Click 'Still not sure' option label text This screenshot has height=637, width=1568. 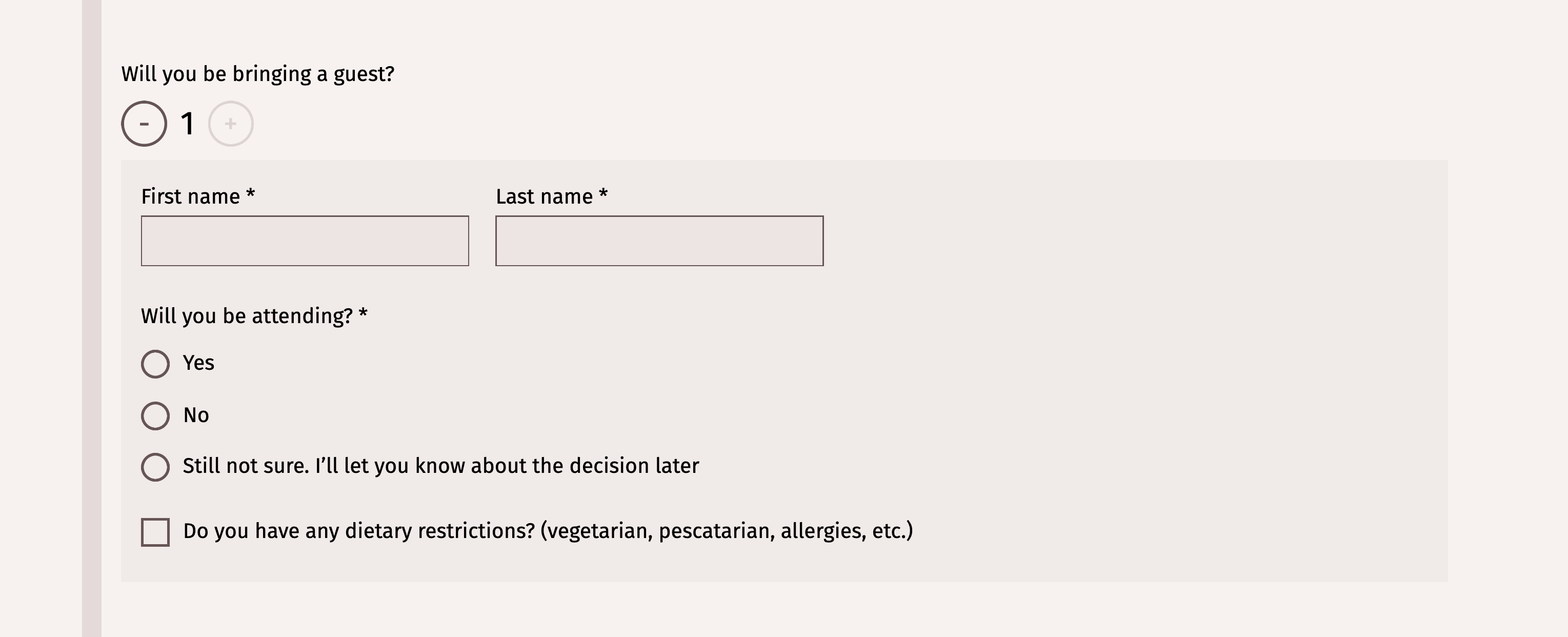(440, 466)
